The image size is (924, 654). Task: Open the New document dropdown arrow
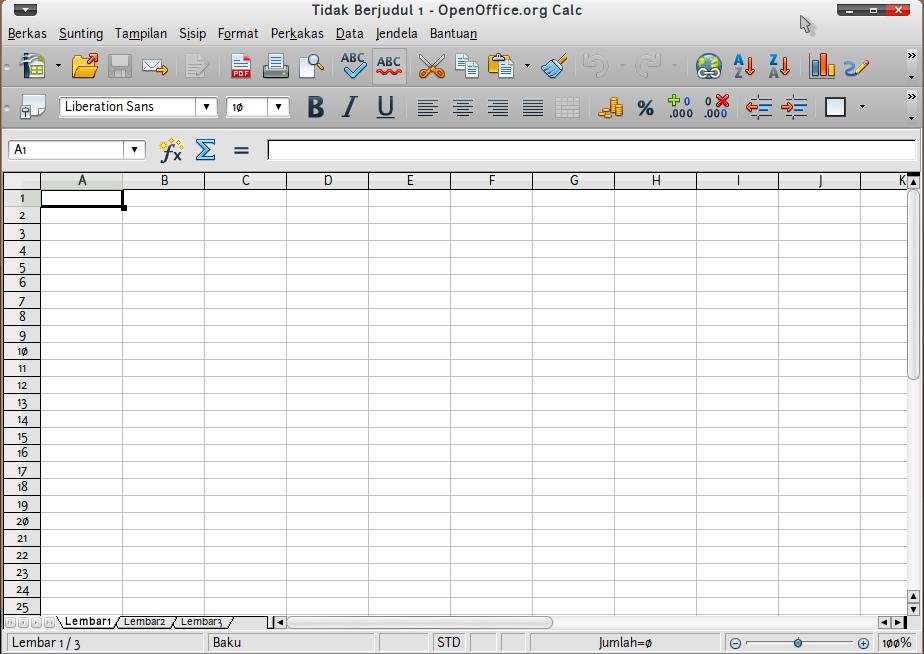coord(58,66)
